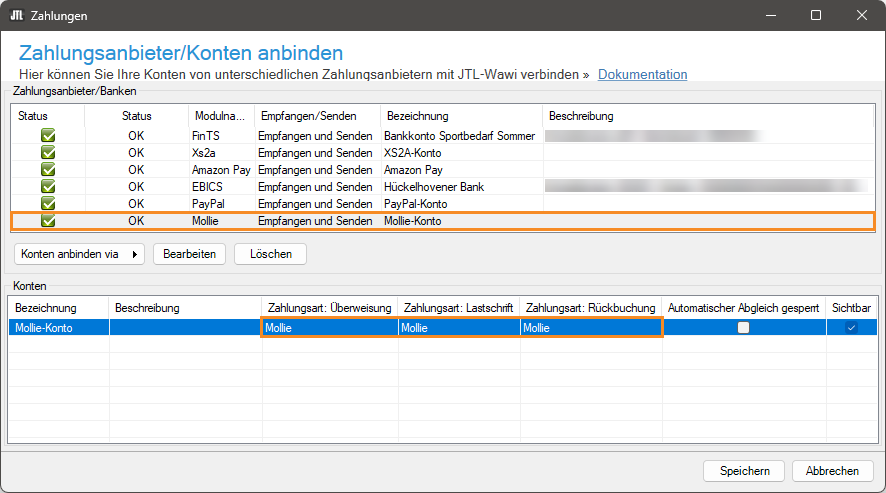
Task: Open the Dokumentation link
Action: point(642,75)
